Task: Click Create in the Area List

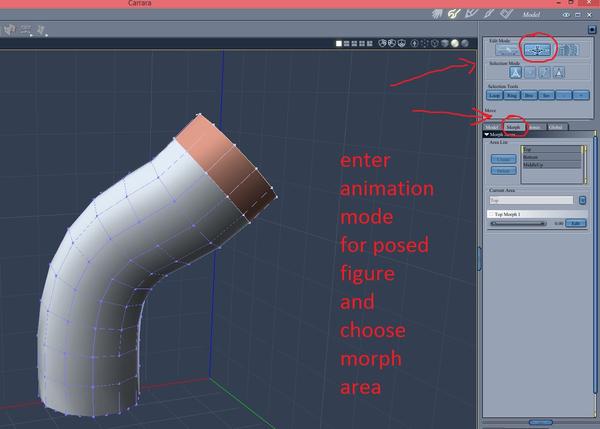Action: [504, 159]
